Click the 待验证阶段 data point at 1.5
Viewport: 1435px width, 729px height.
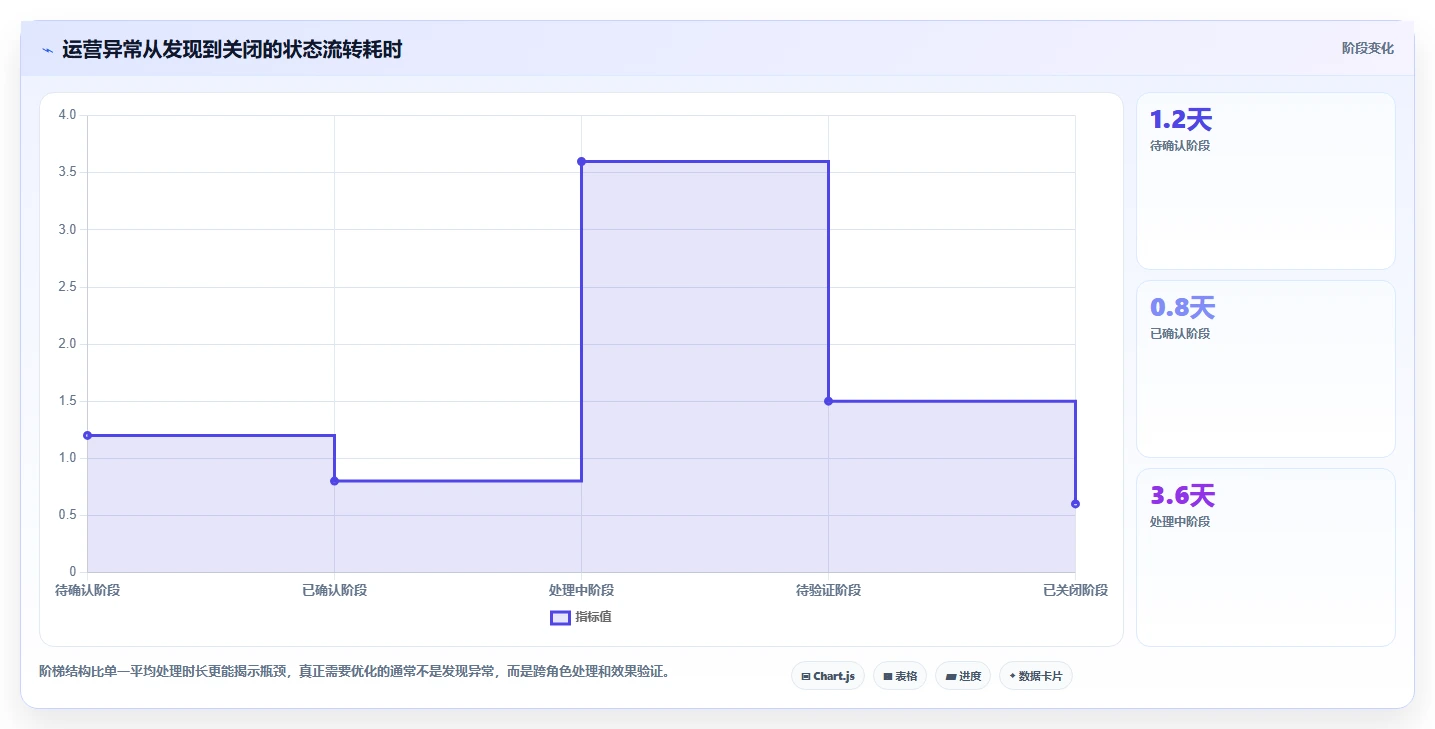828,401
